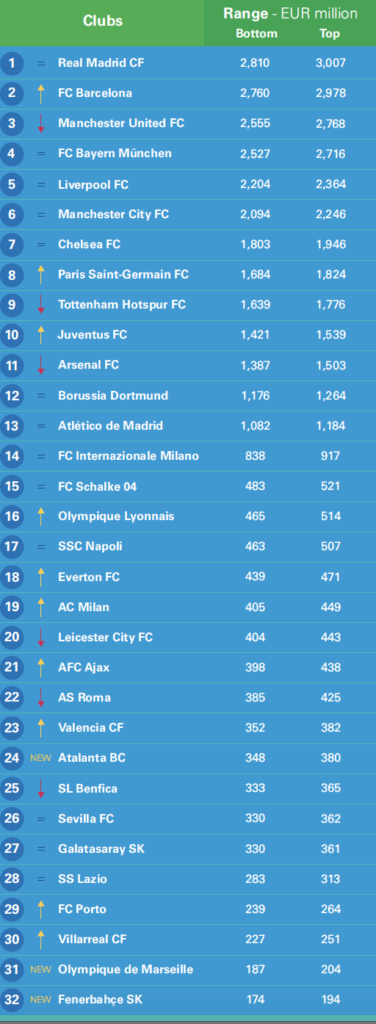Click the 2,094 bottom value for Manchester City
376x1024 pixels.
[255, 214]
